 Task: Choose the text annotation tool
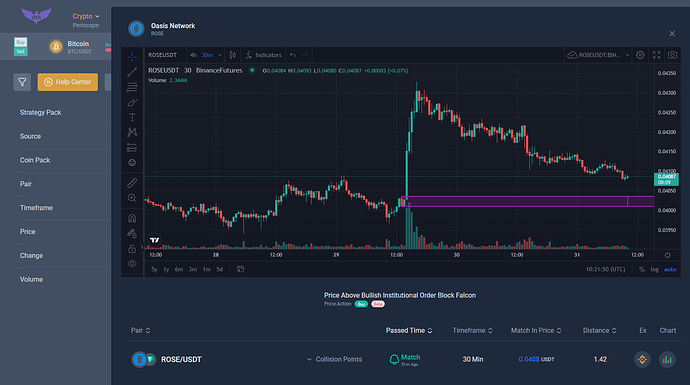click(x=132, y=117)
